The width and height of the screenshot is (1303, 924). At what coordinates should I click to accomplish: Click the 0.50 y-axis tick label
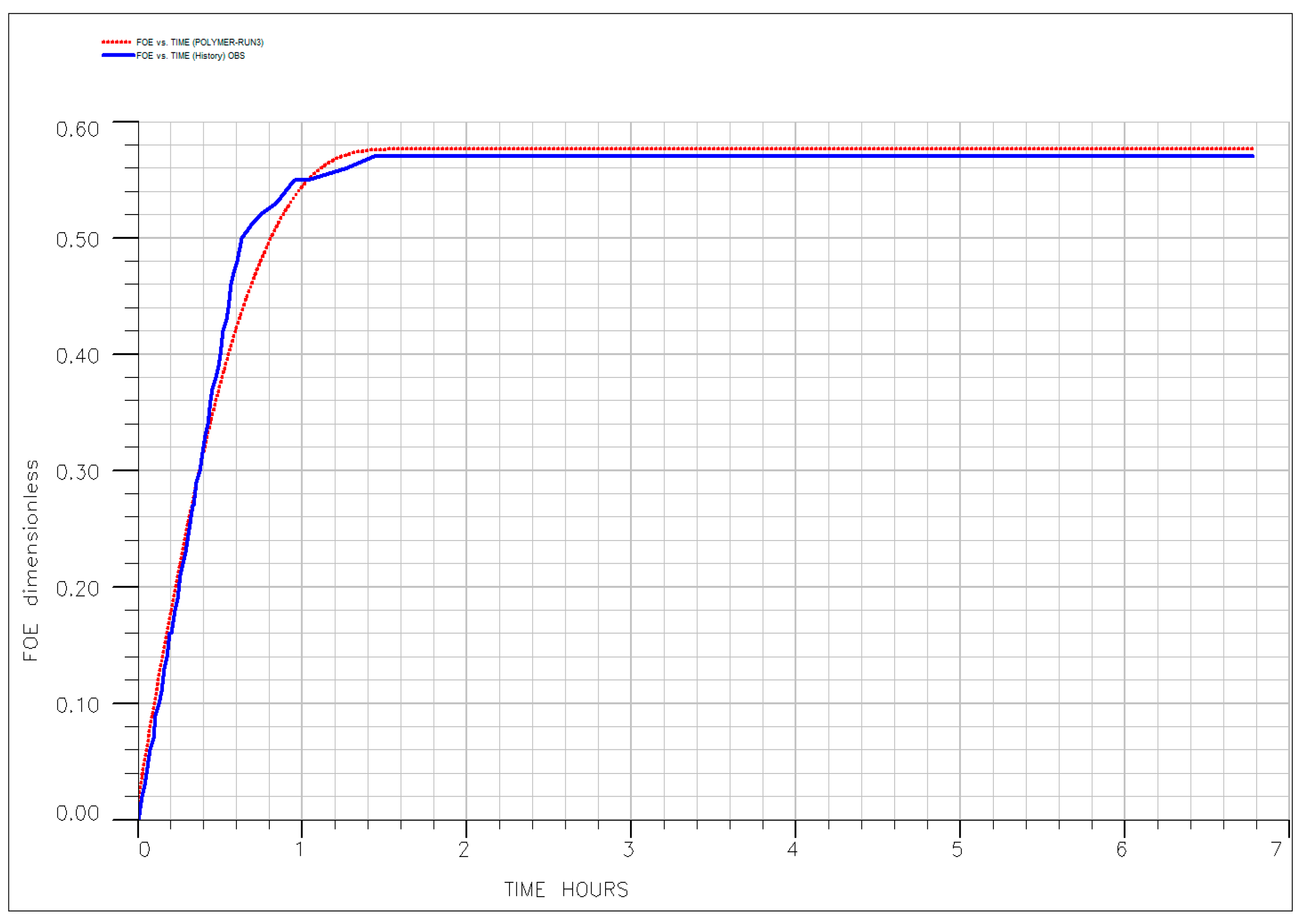(x=77, y=240)
